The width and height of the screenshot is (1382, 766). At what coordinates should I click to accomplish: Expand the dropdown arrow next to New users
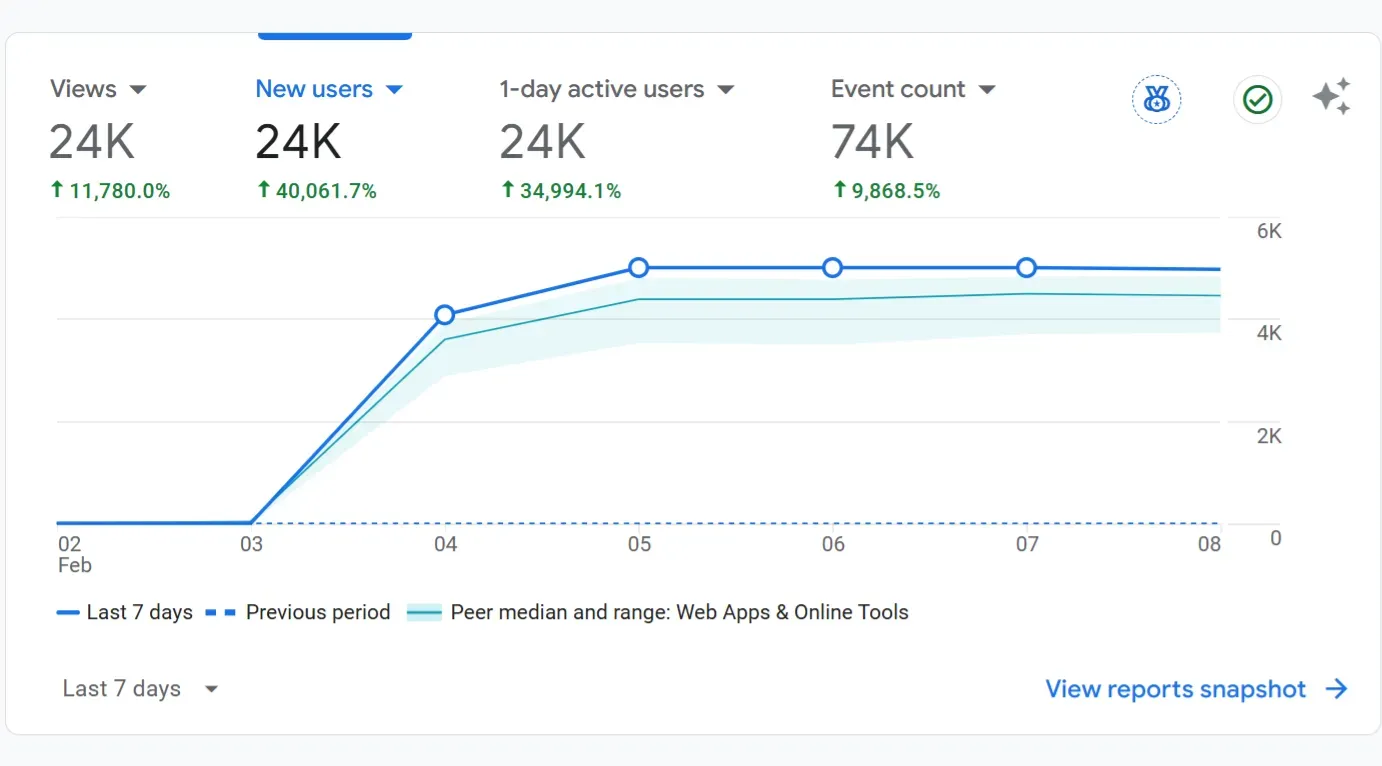click(x=394, y=90)
